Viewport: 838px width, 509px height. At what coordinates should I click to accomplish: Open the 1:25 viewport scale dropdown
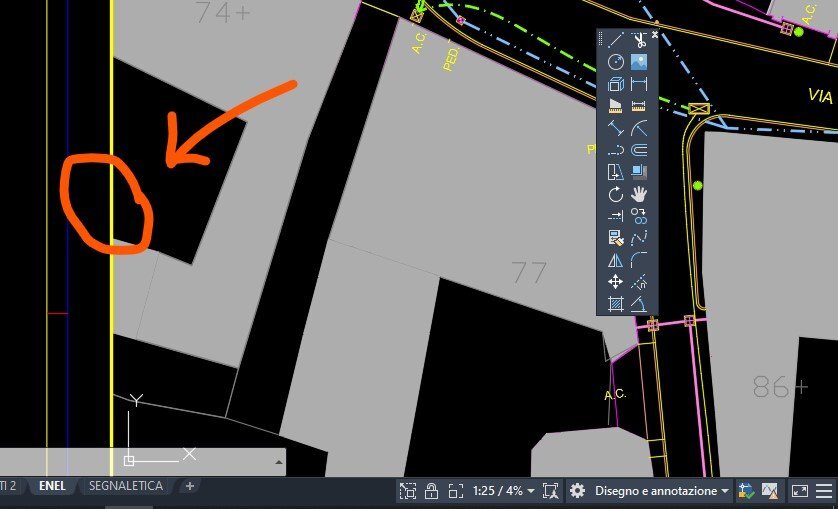(504, 490)
